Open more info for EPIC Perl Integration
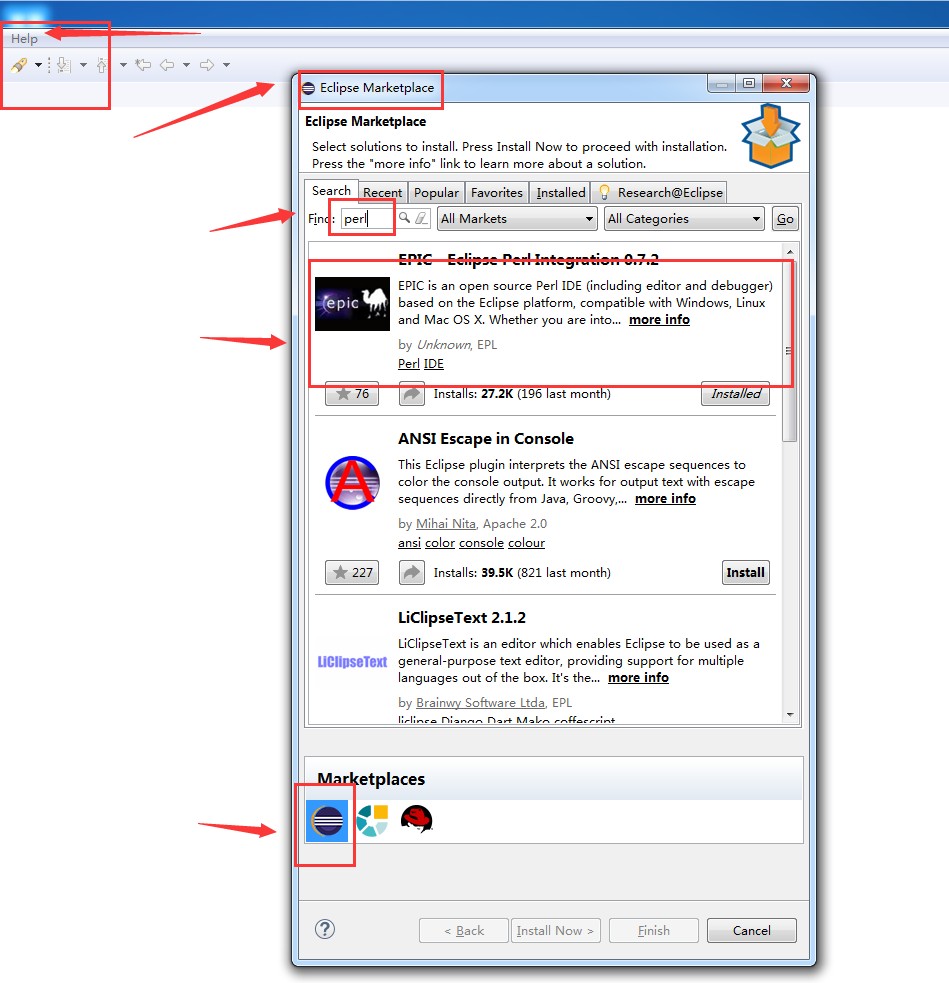The image size is (949, 983). [659, 320]
